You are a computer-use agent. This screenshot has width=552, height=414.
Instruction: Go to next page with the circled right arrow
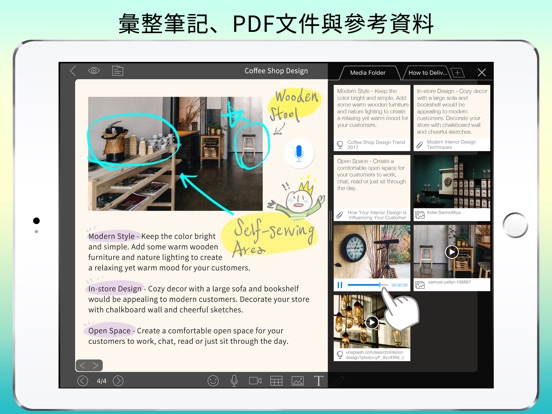tap(119, 381)
